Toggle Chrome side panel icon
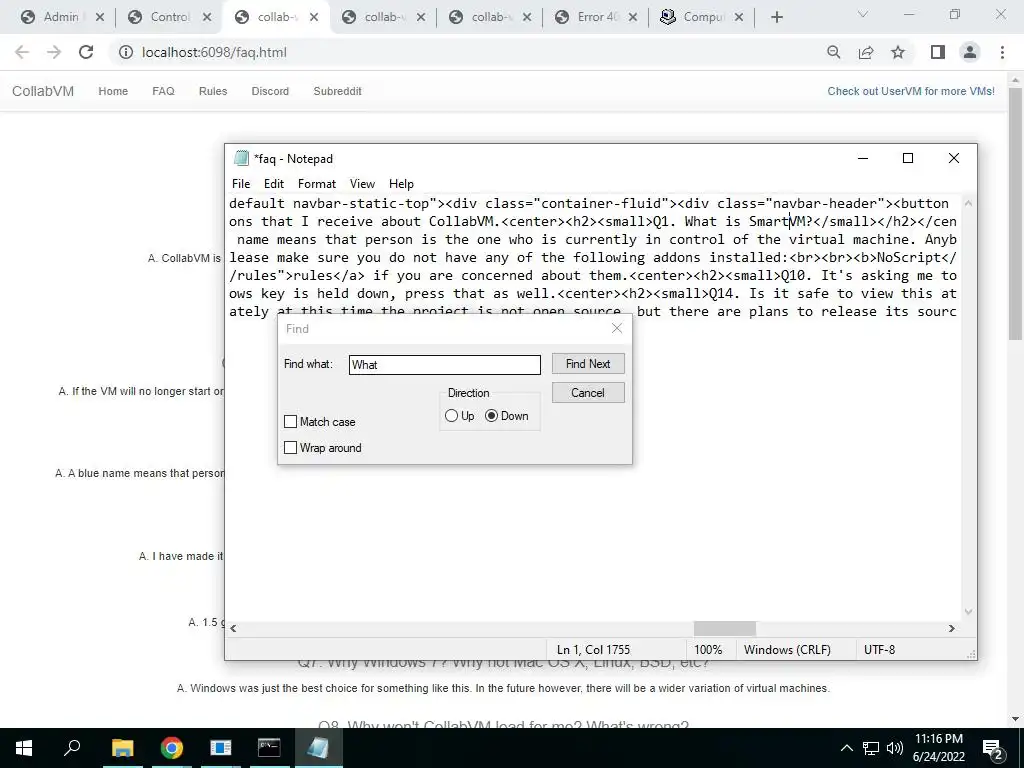Image resolution: width=1024 pixels, height=768 pixels. coord(938,52)
